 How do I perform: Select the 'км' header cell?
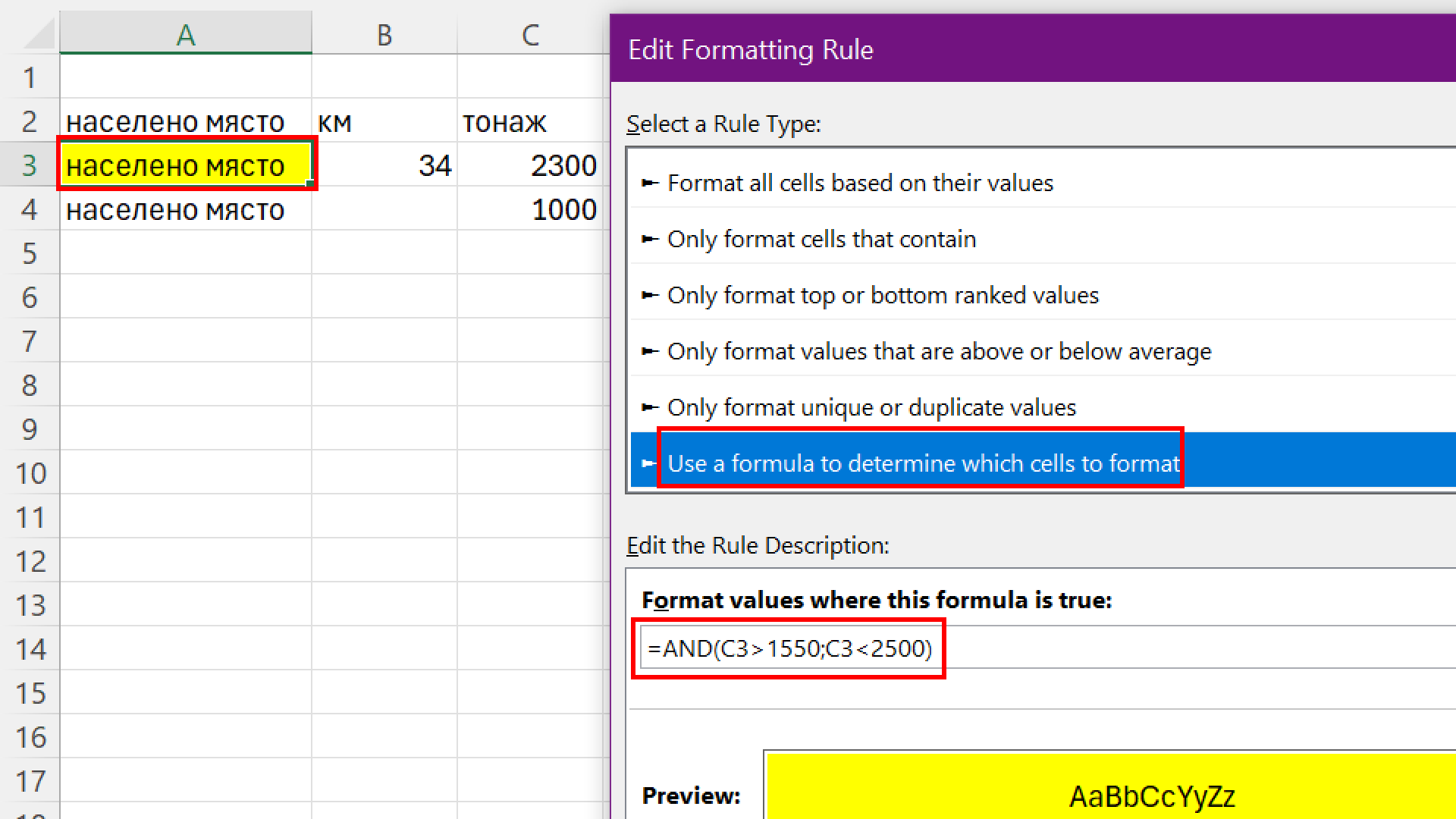coord(384,121)
